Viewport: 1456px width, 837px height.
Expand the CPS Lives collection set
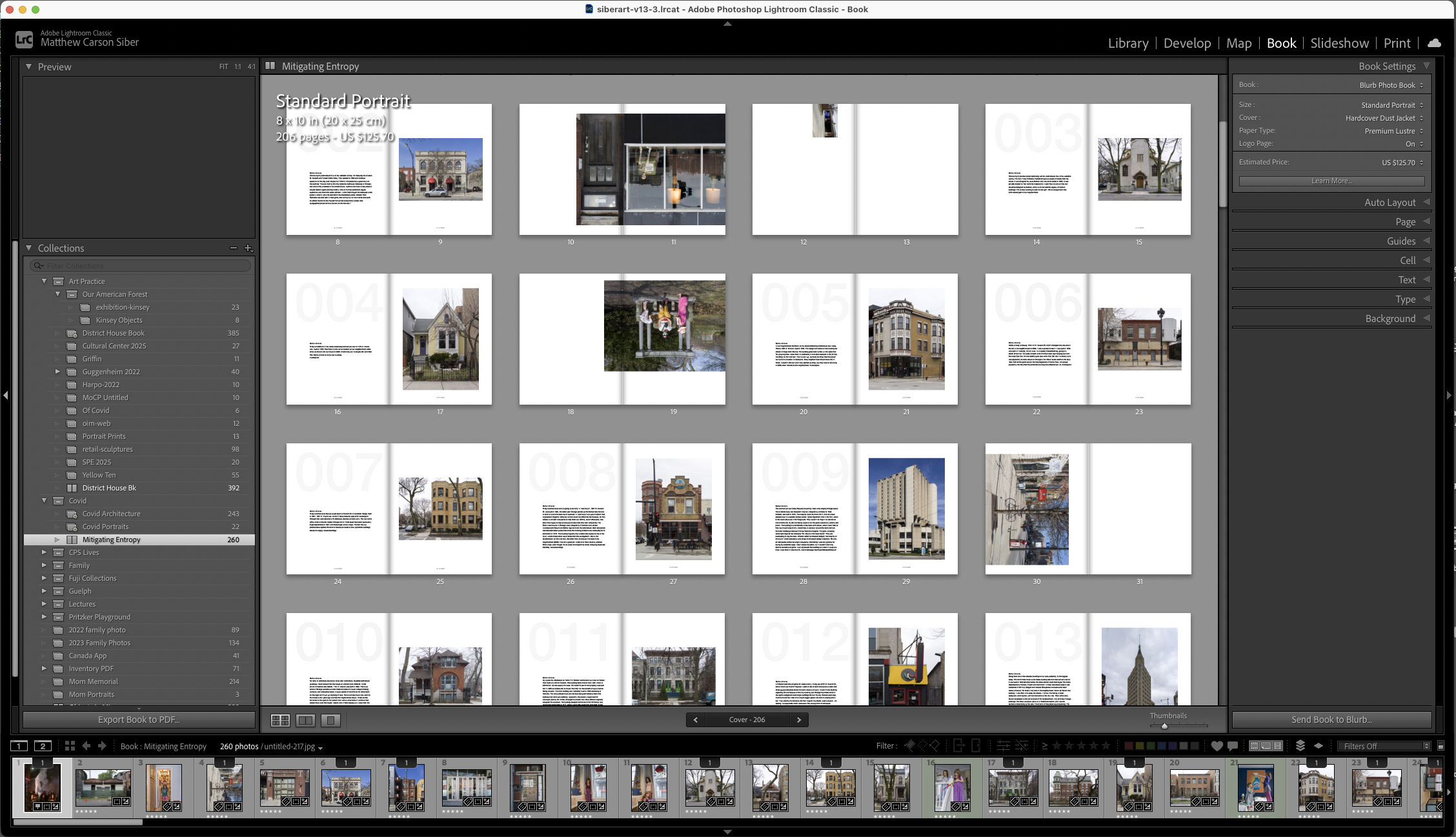point(44,552)
